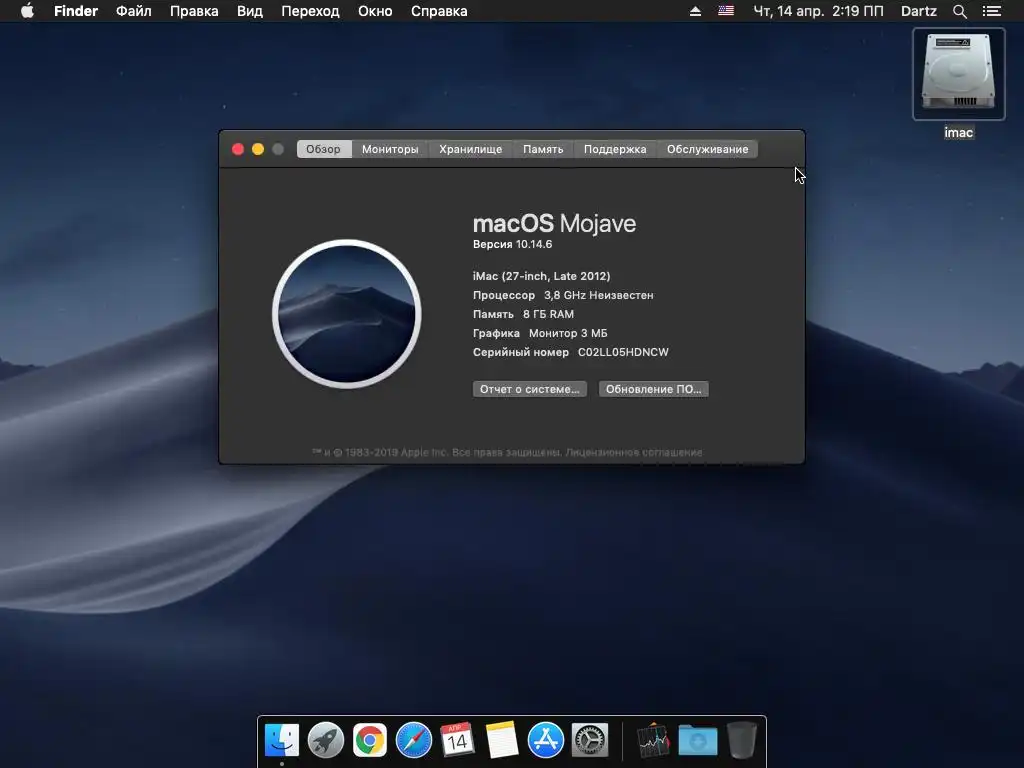Open Finder from the Dock
1024x768 pixels.
281,740
